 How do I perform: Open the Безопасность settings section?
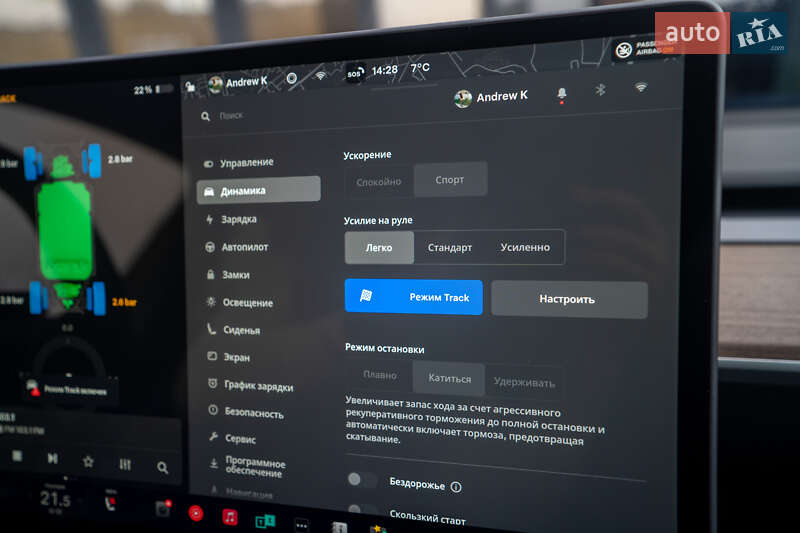pyautogui.click(x=246, y=413)
